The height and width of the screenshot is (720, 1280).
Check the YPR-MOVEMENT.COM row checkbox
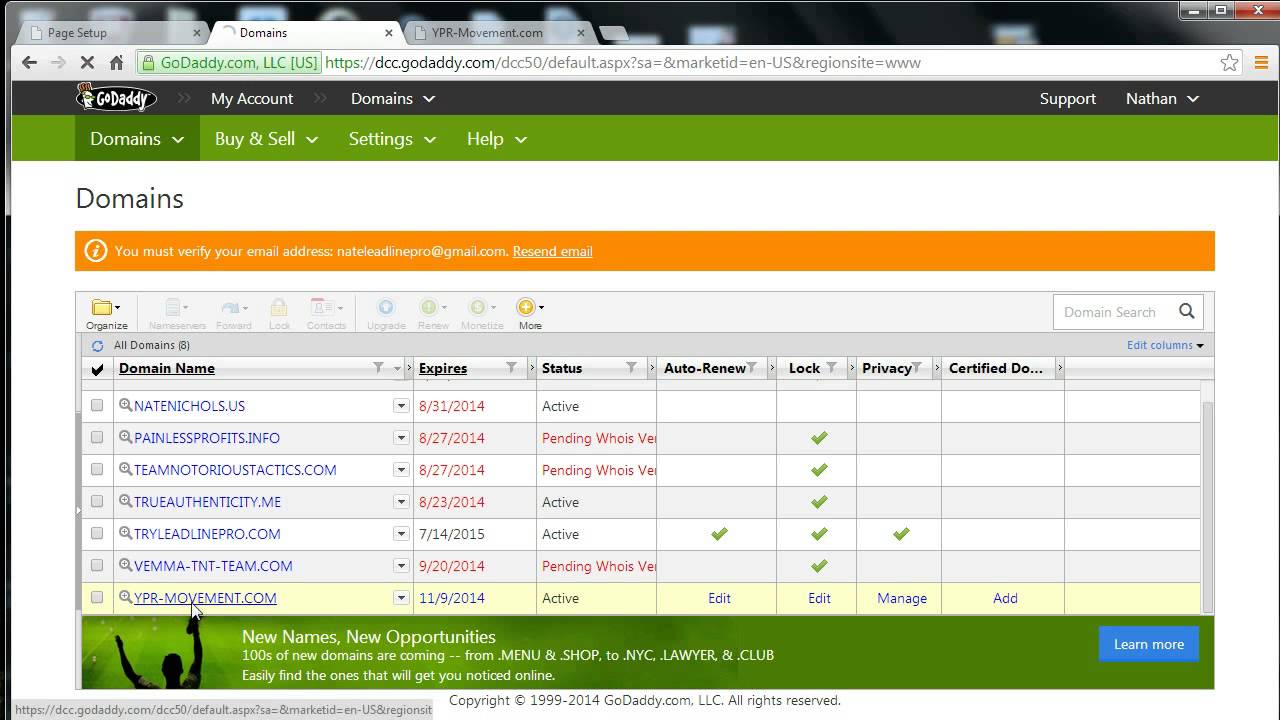click(97, 598)
